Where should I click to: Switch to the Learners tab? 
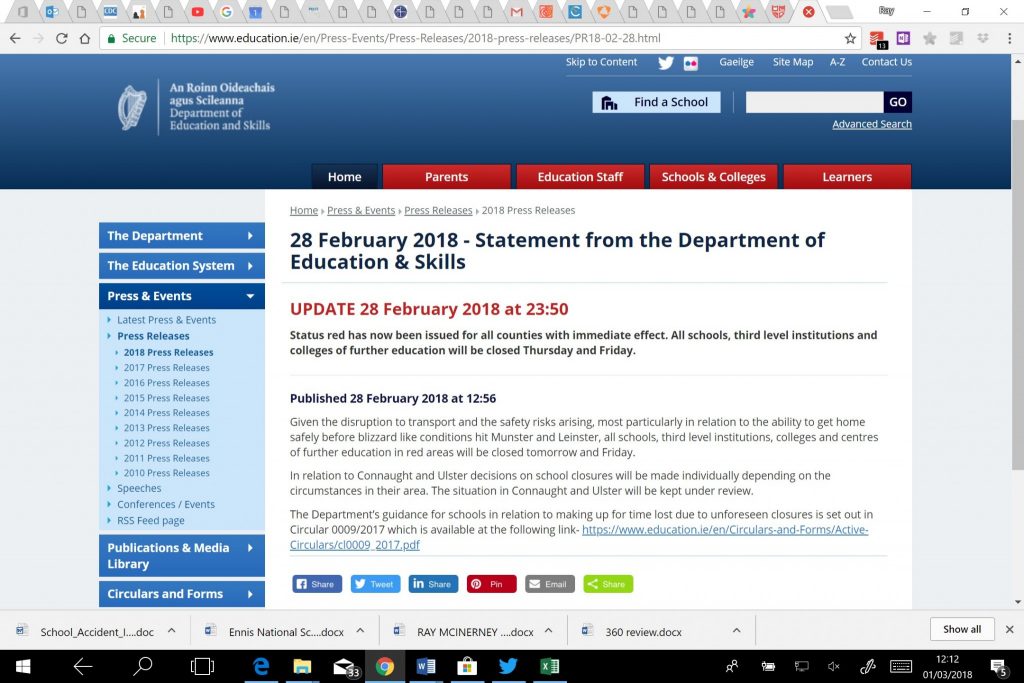(x=847, y=177)
